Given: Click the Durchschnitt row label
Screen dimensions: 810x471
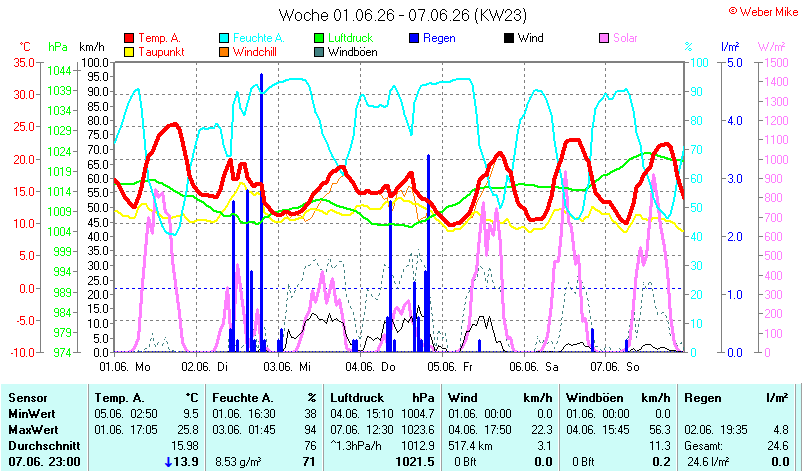Looking at the screenshot, I should (44, 446).
